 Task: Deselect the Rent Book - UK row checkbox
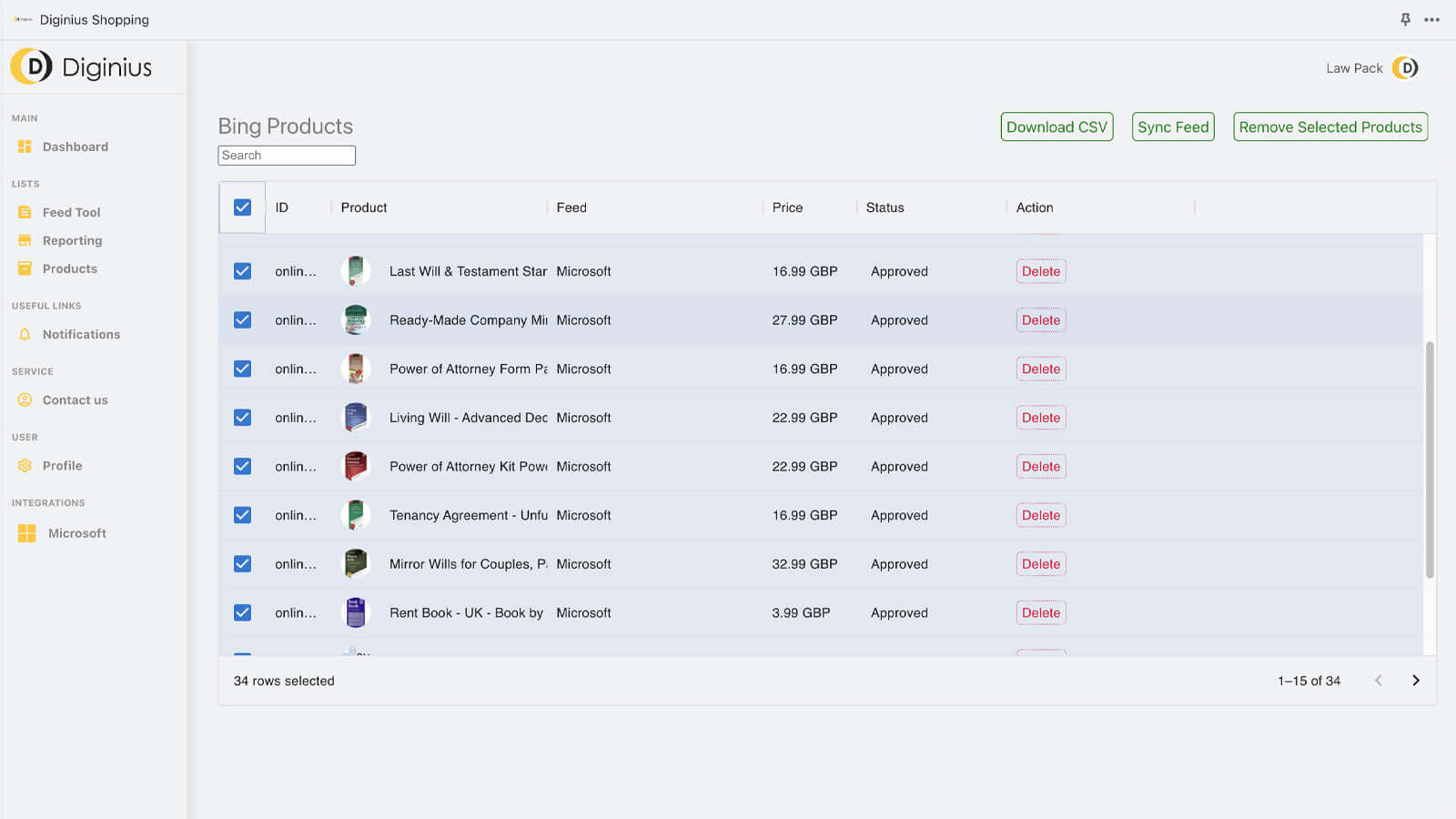pos(242,612)
